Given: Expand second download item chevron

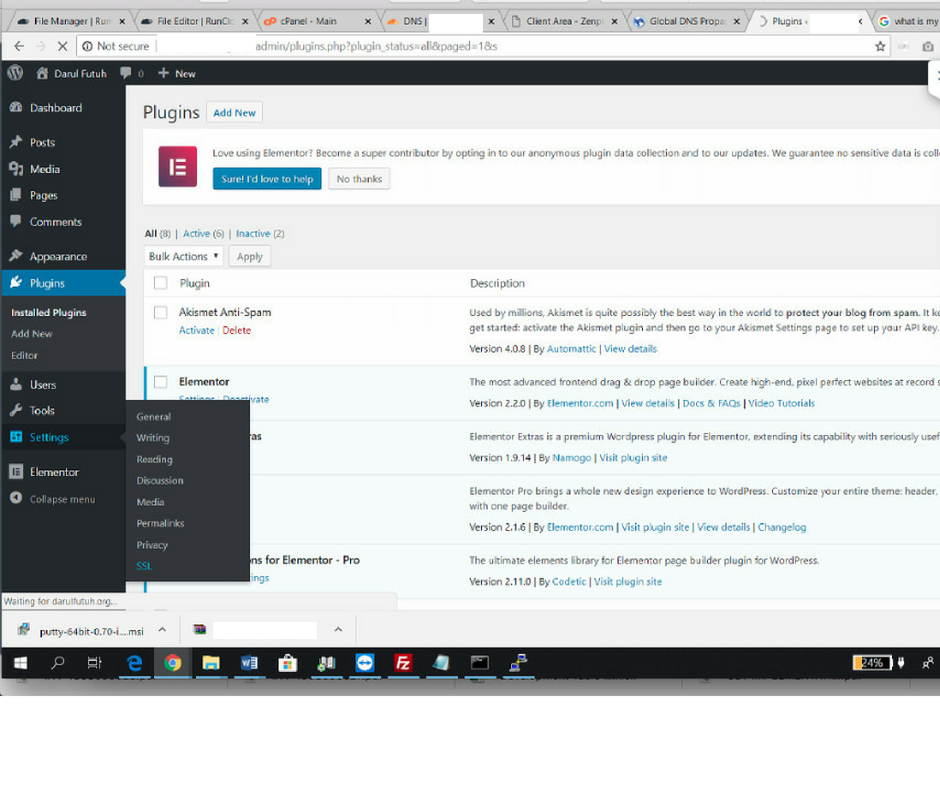Looking at the screenshot, I should 338,630.
